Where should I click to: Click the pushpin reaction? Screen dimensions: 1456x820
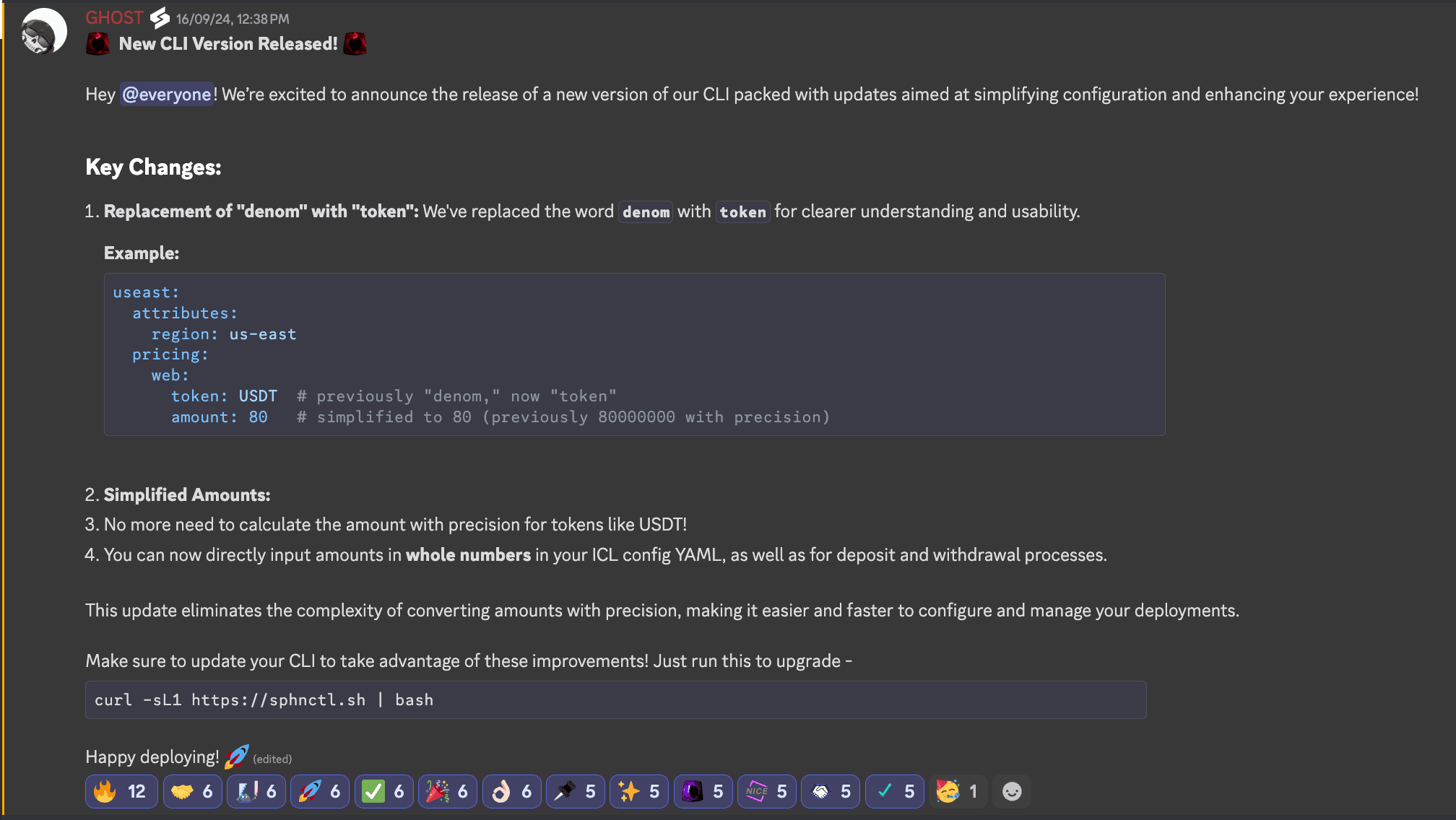575,792
